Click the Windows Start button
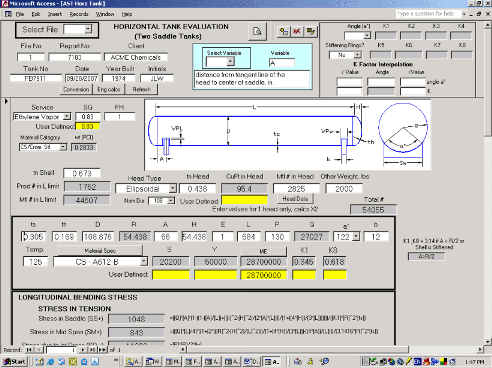The height and width of the screenshot is (368, 492). tap(15, 362)
